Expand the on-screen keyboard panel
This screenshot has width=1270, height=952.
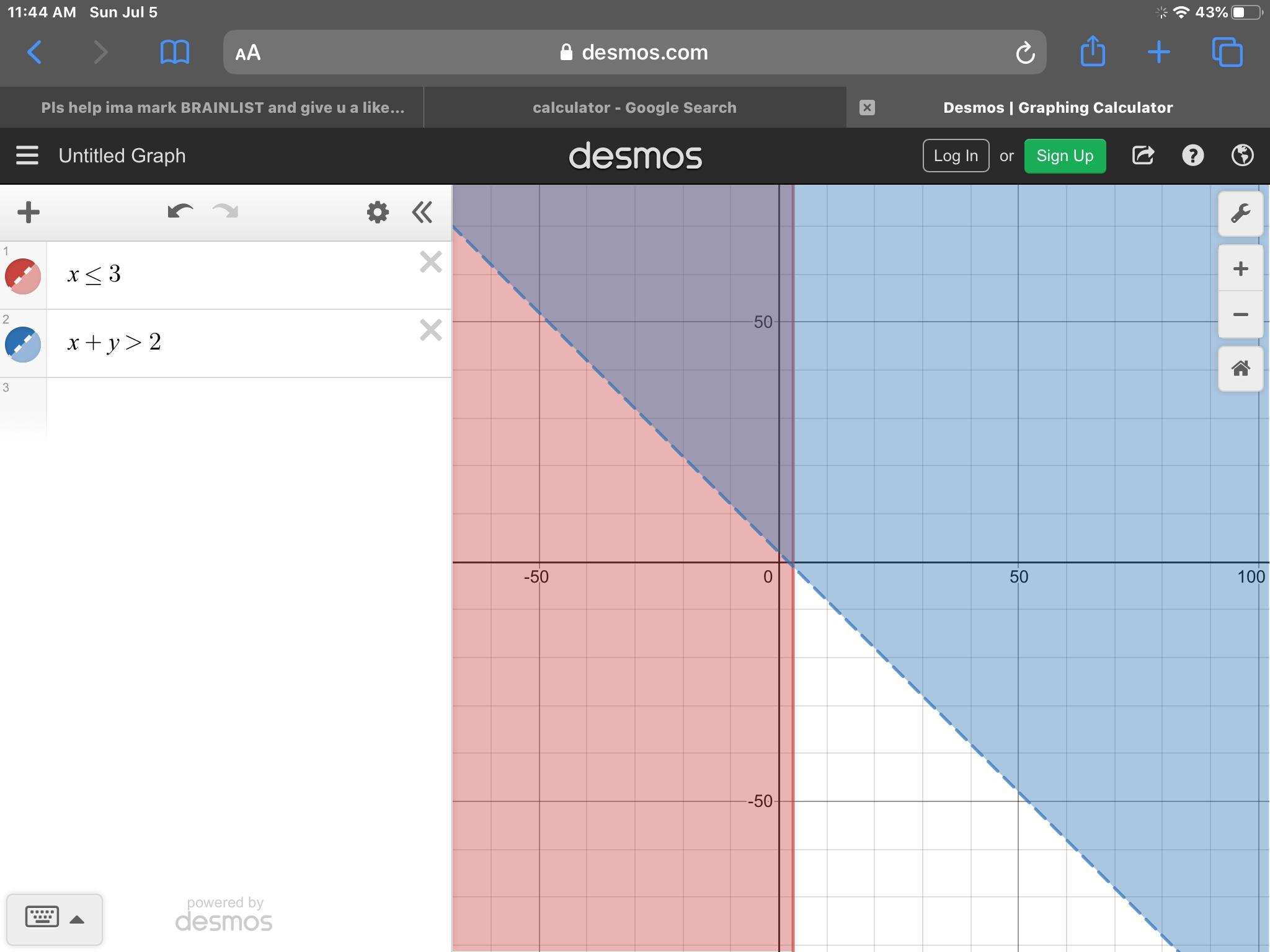(55, 919)
